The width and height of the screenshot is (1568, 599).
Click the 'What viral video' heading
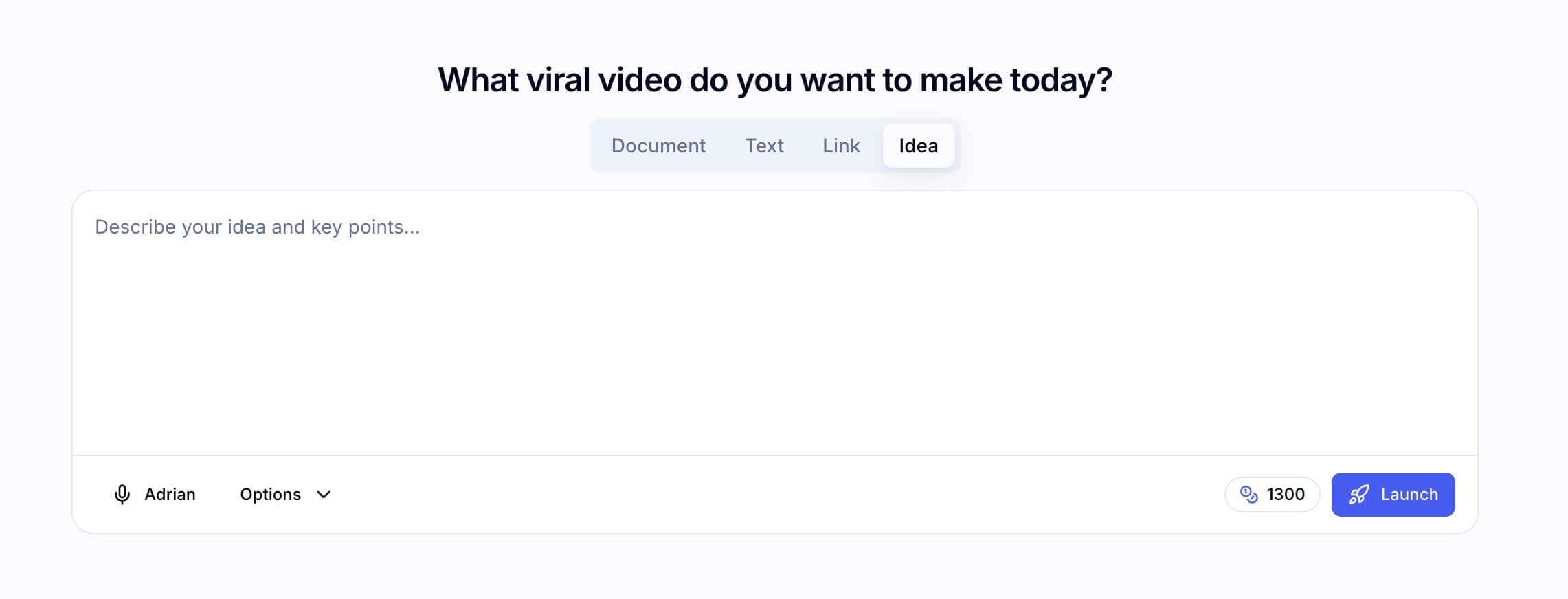coord(775,80)
